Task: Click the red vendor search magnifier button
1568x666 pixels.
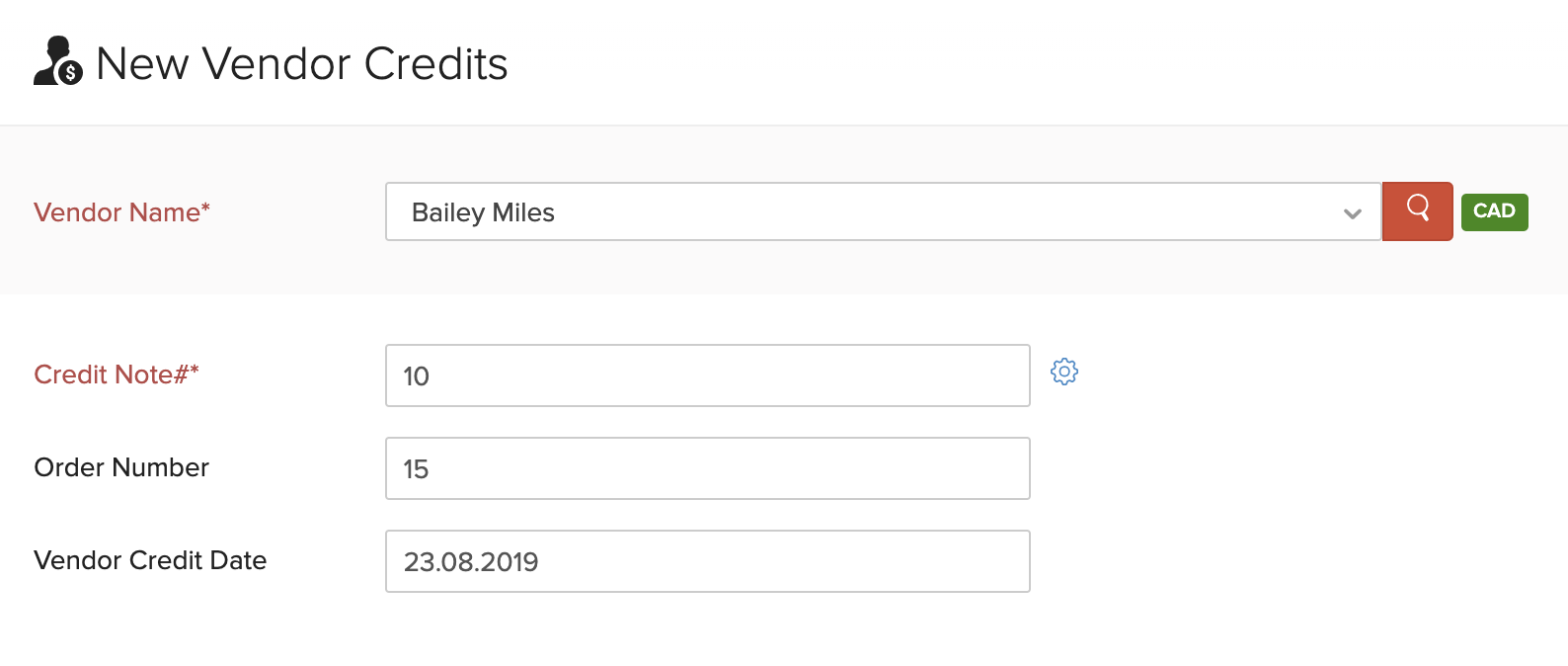Action: (x=1417, y=210)
